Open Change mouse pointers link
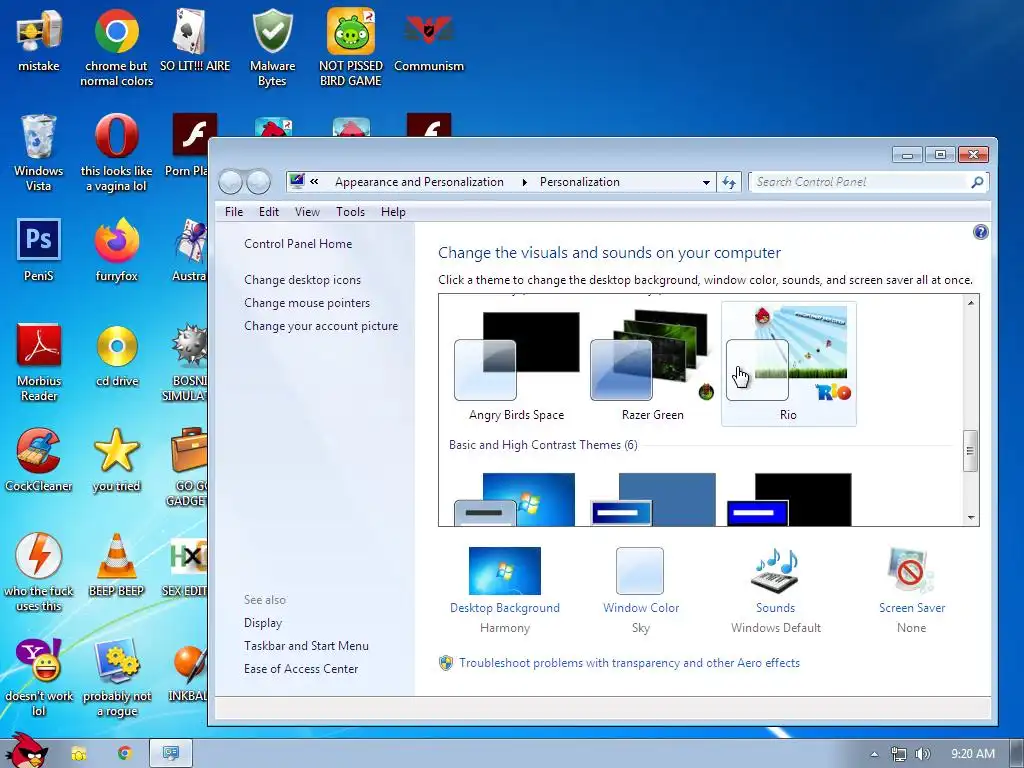The height and width of the screenshot is (768, 1024). point(307,303)
